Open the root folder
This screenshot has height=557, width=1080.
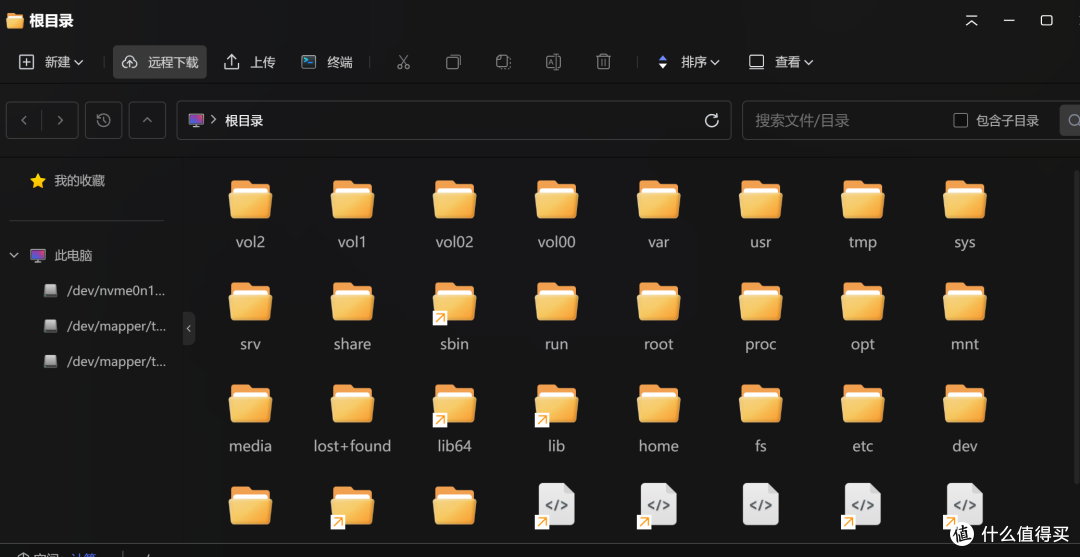pos(658,315)
